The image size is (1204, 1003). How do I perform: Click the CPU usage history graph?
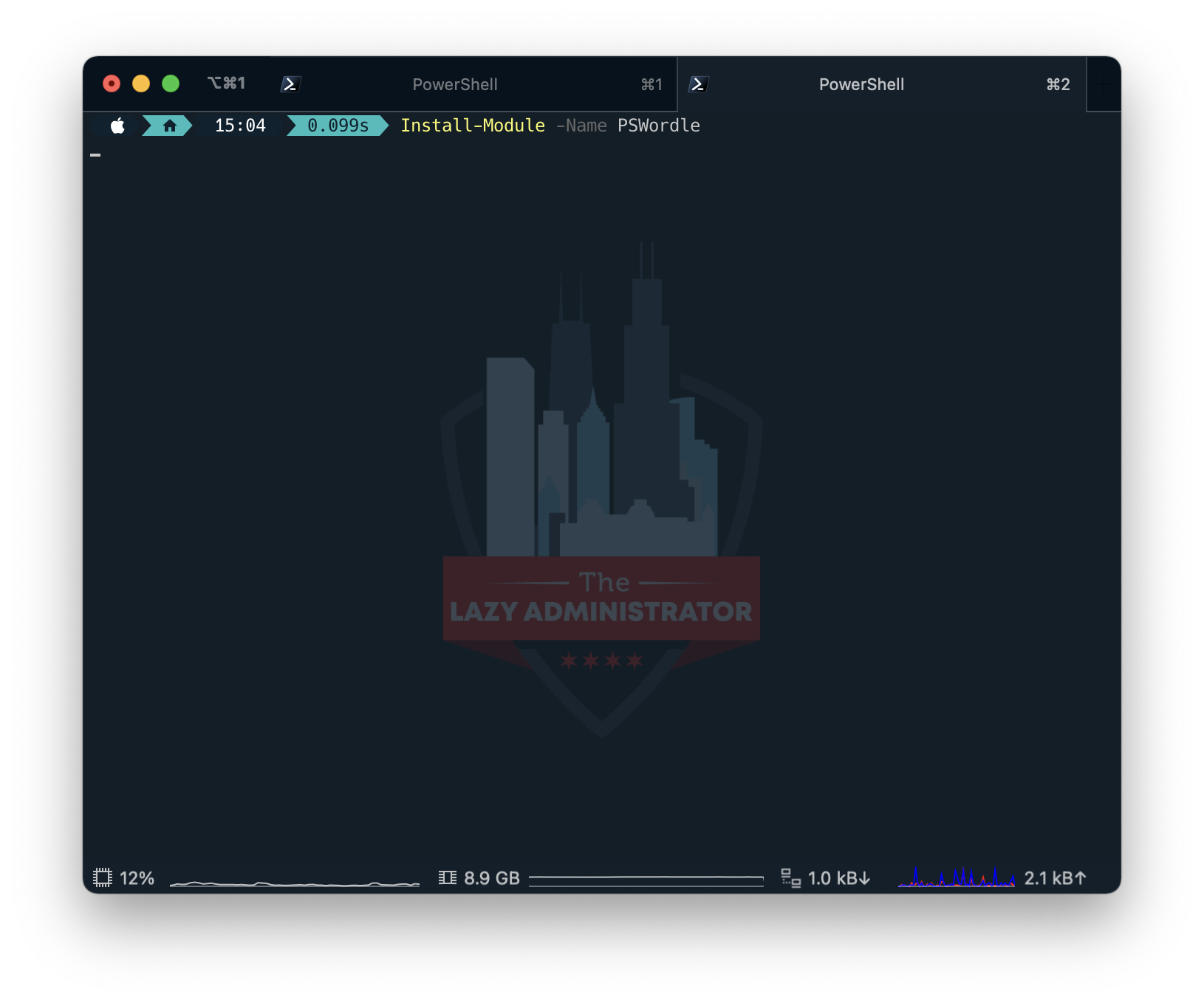(295, 882)
